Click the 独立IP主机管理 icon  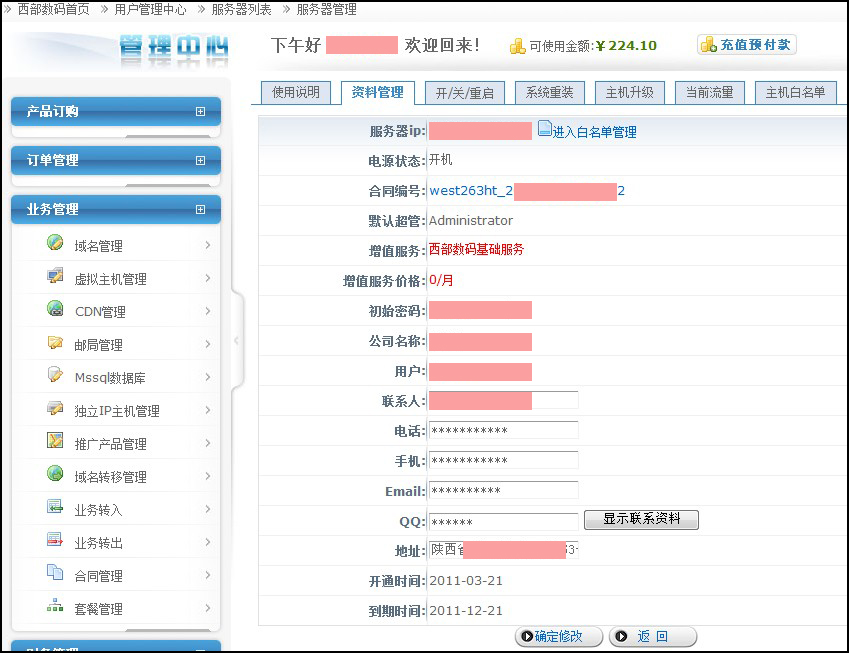(x=55, y=409)
